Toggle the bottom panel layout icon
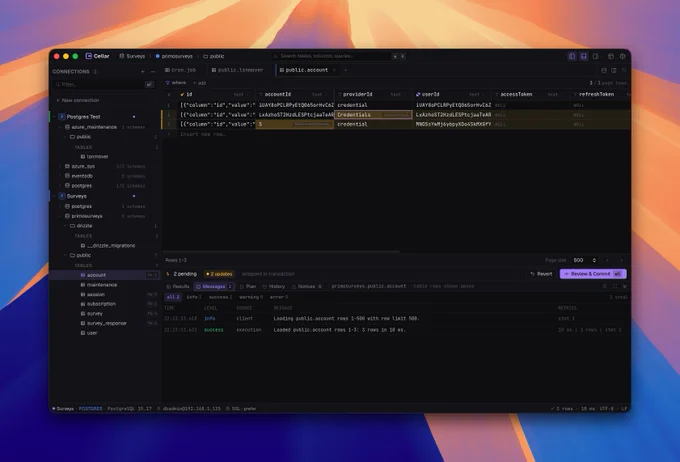The width and height of the screenshot is (680, 462). pyautogui.click(x=584, y=56)
